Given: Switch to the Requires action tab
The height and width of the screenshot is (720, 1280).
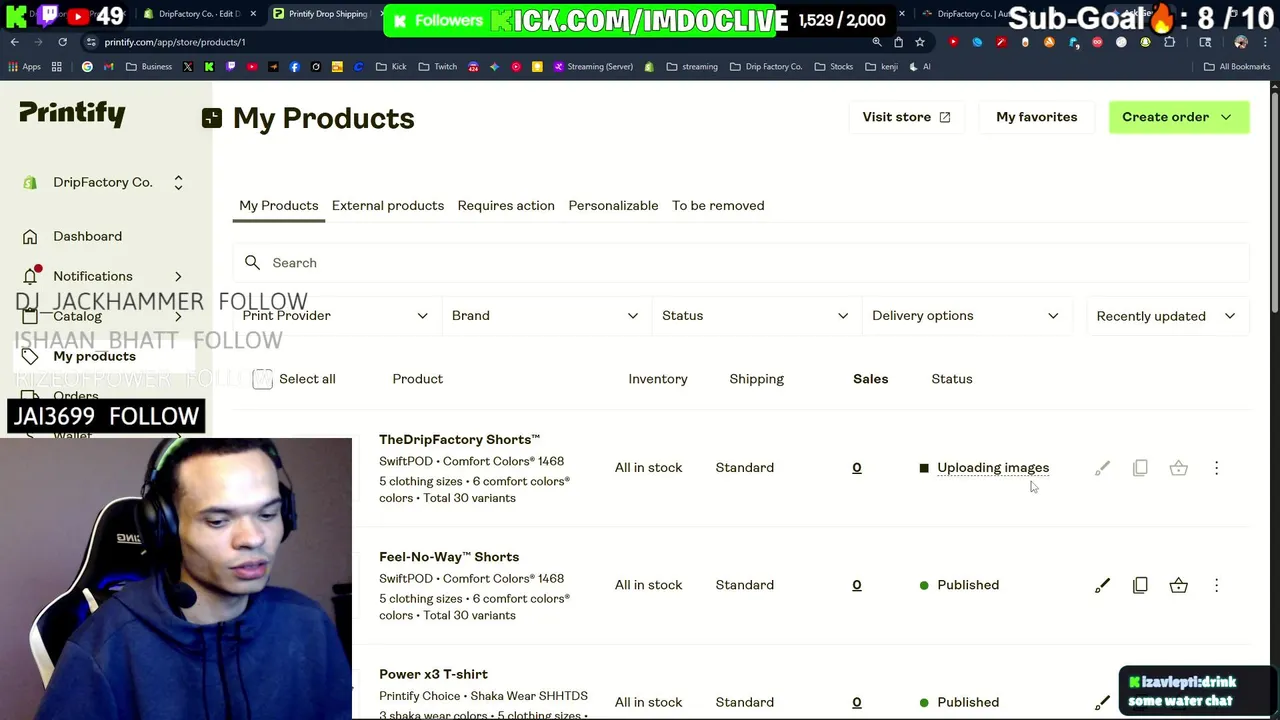Looking at the screenshot, I should 506,206.
